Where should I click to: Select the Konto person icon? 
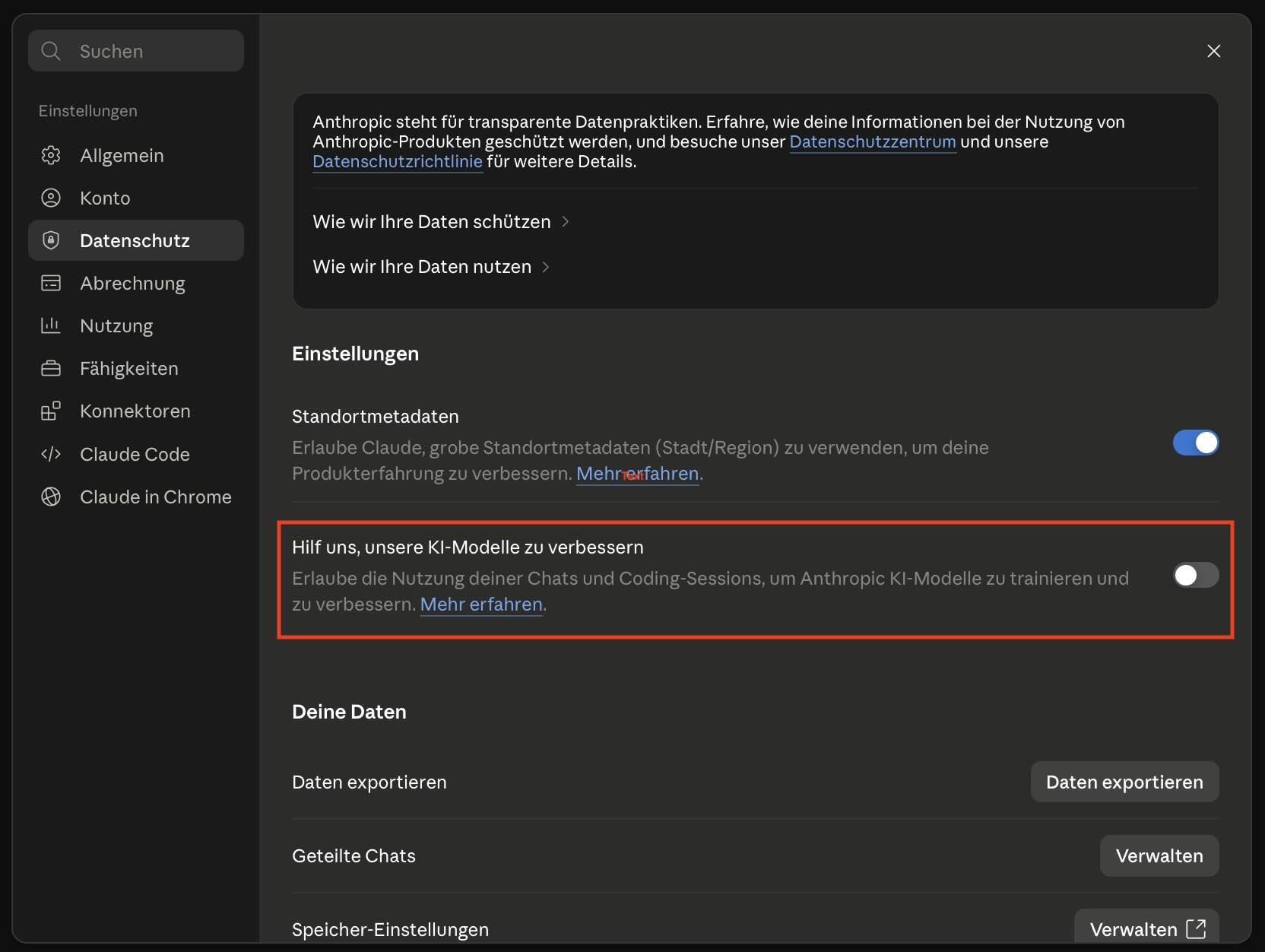click(x=51, y=198)
